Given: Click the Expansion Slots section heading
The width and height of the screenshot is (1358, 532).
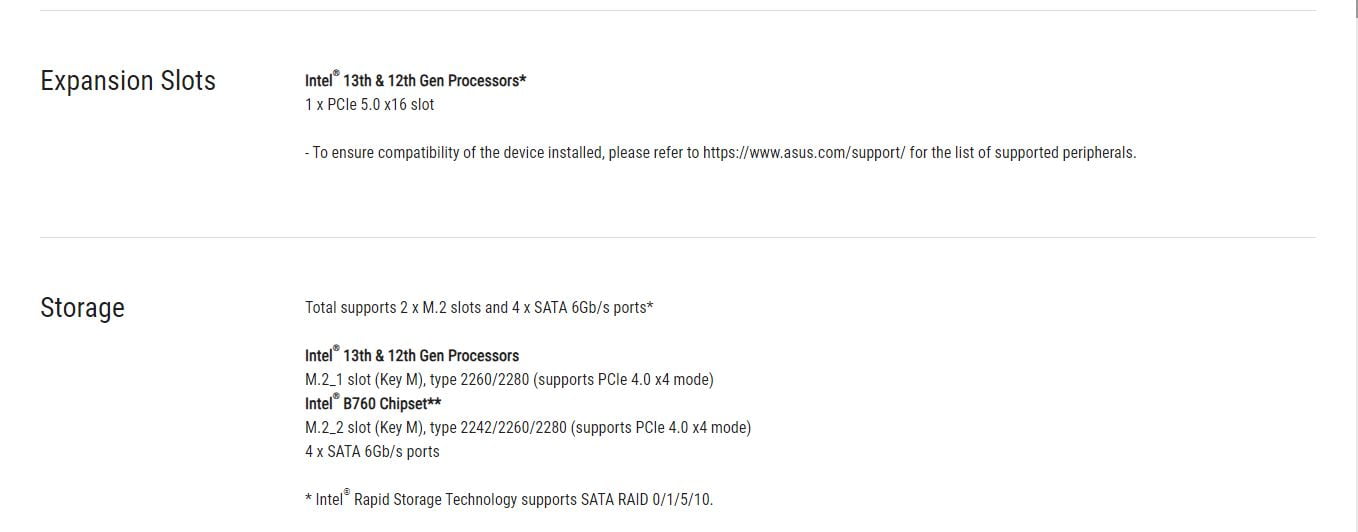Looking at the screenshot, I should coord(128,81).
